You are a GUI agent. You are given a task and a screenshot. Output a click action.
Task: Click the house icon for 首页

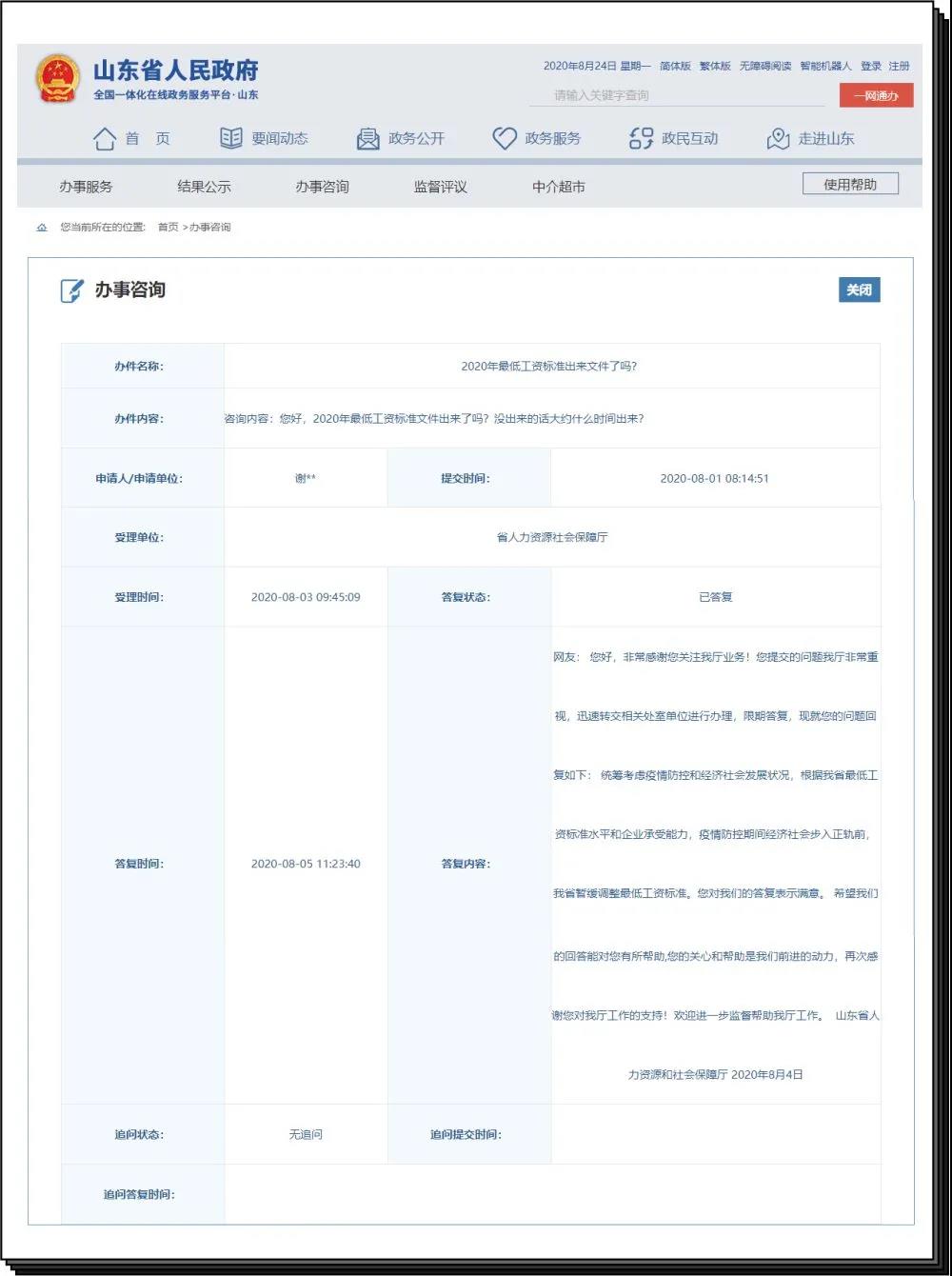click(x=105, y=139)
